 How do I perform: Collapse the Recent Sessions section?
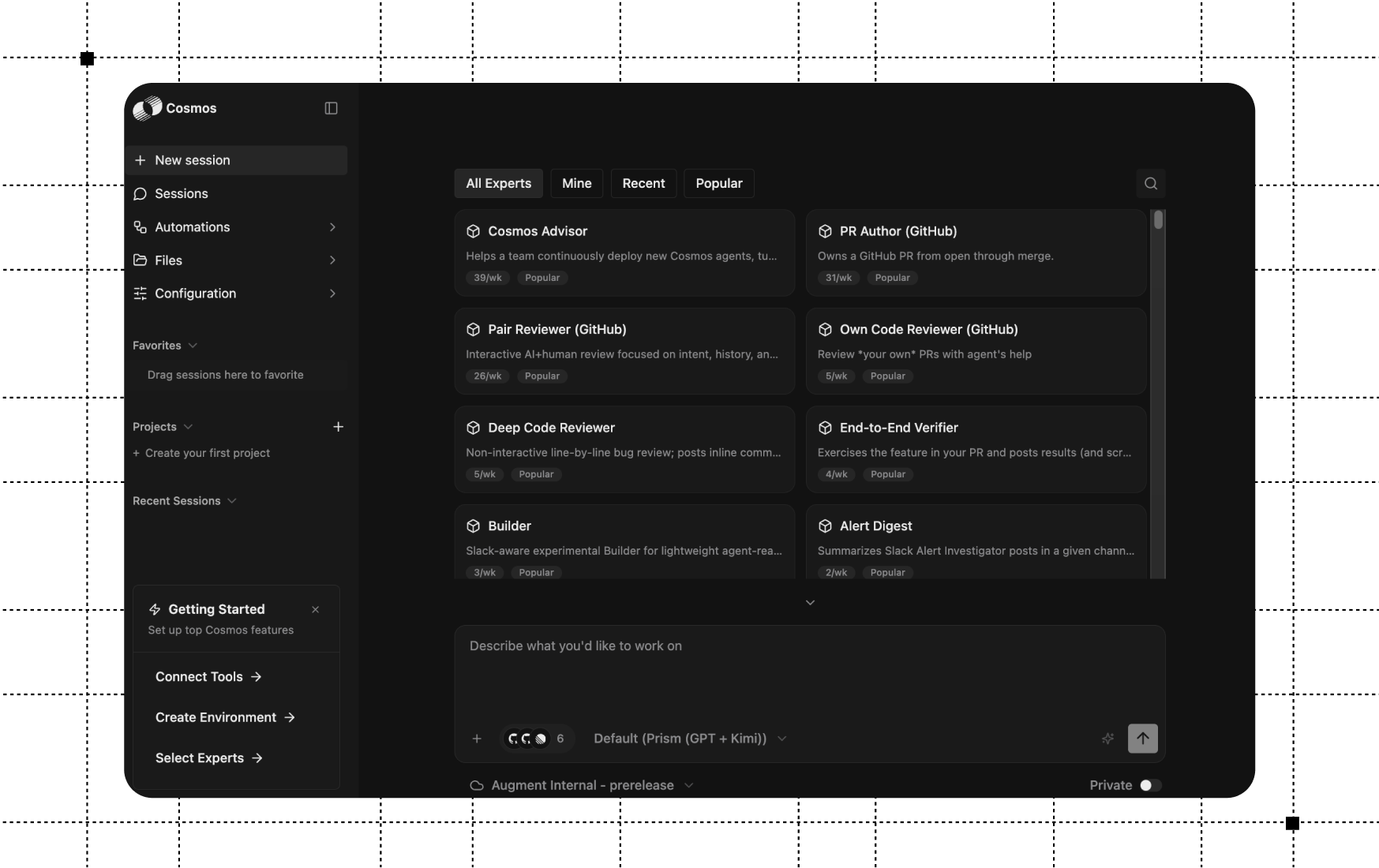tap(232, 501)
